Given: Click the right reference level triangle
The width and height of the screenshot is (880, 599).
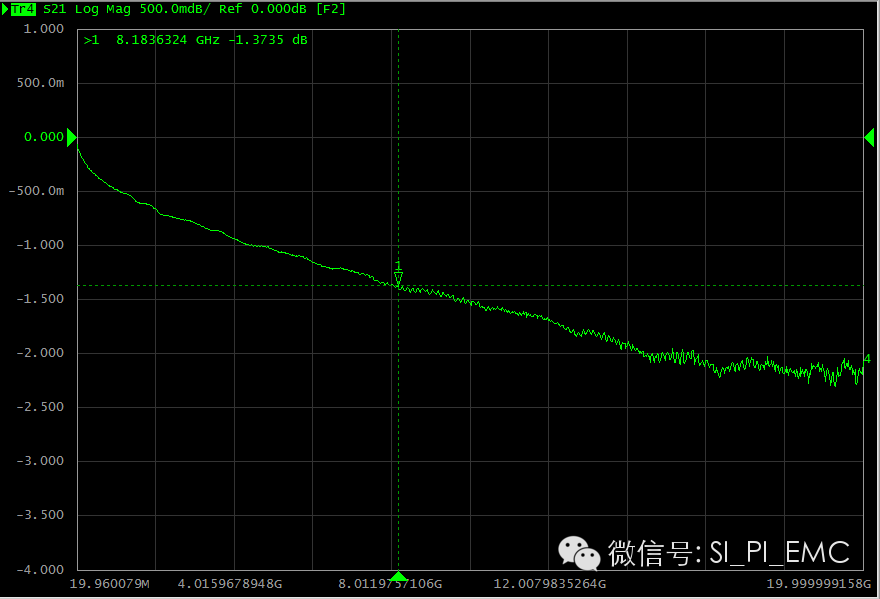Looking at the screenshot, I should [x=869, y=138].
